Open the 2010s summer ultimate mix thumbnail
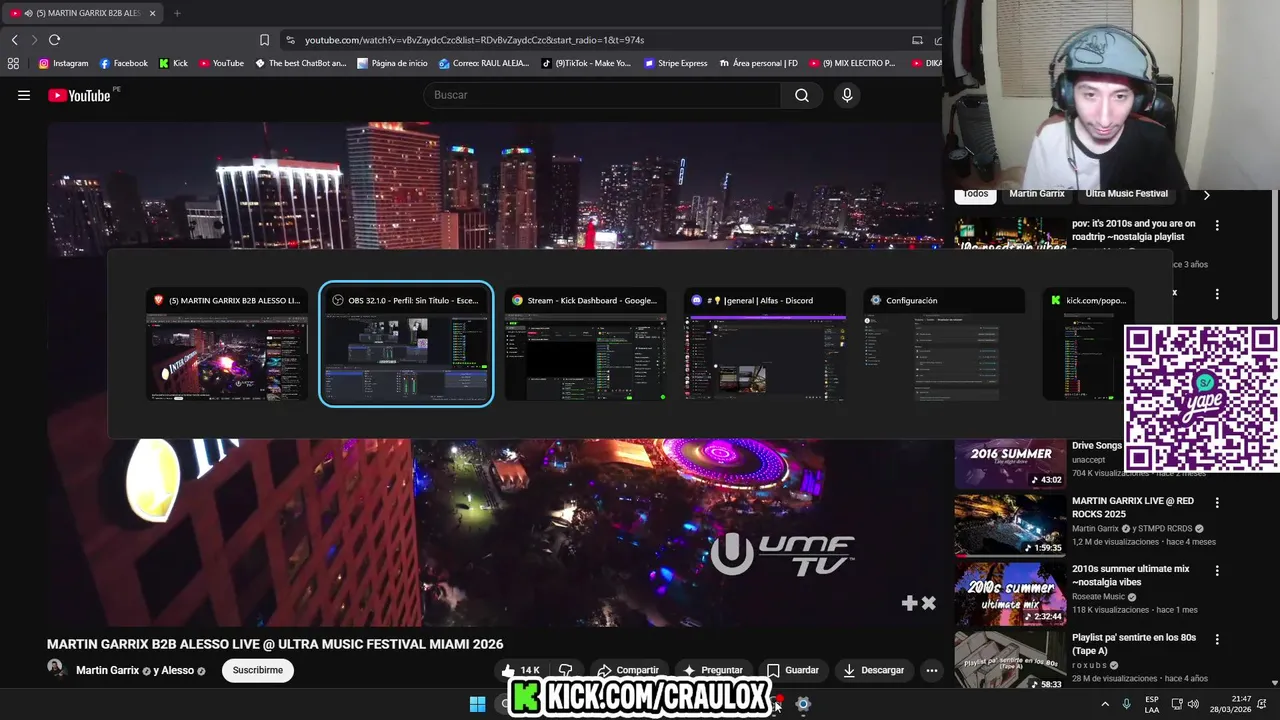Viewport: 1280px width, 720px height. [x=1010, y=593]
